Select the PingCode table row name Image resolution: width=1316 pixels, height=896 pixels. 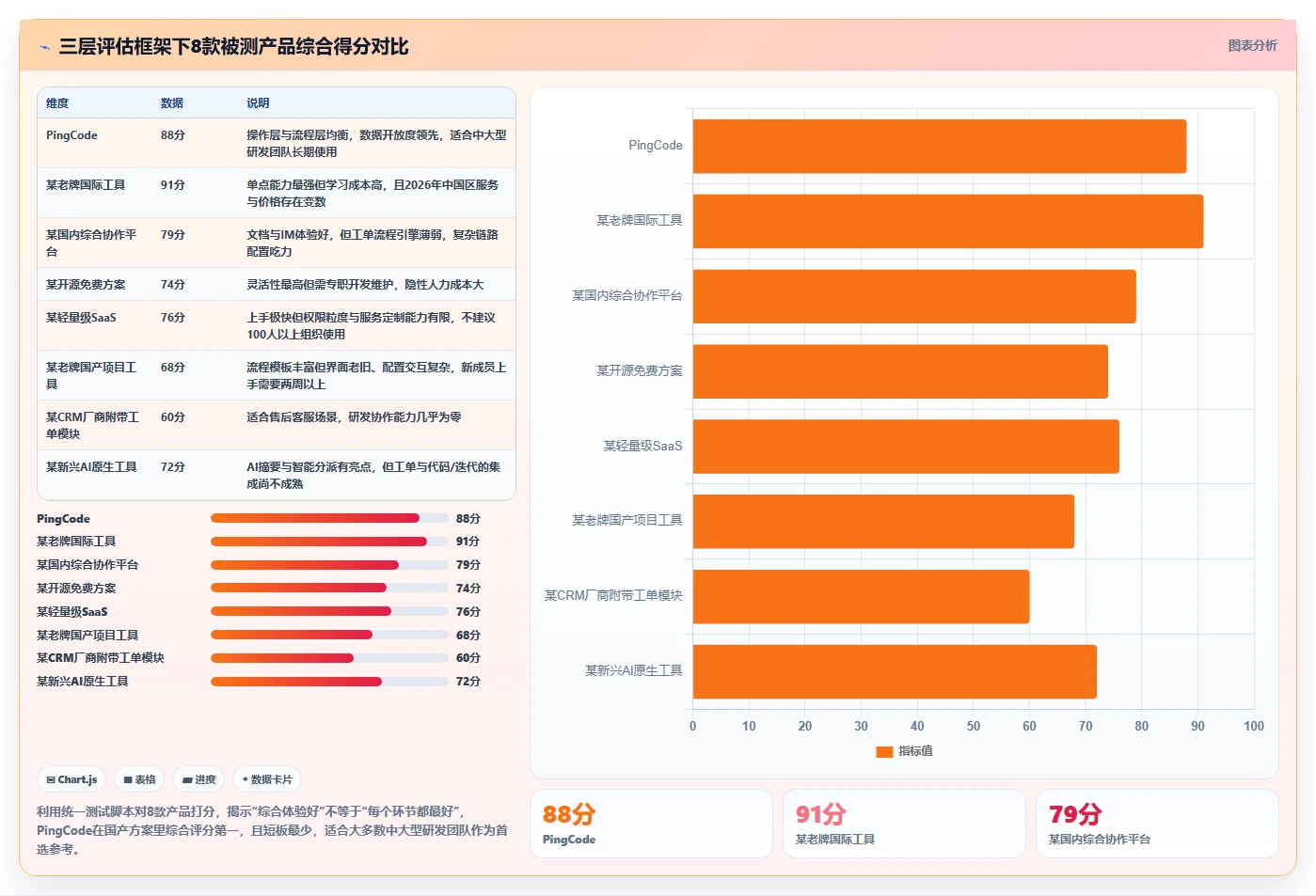71,135
